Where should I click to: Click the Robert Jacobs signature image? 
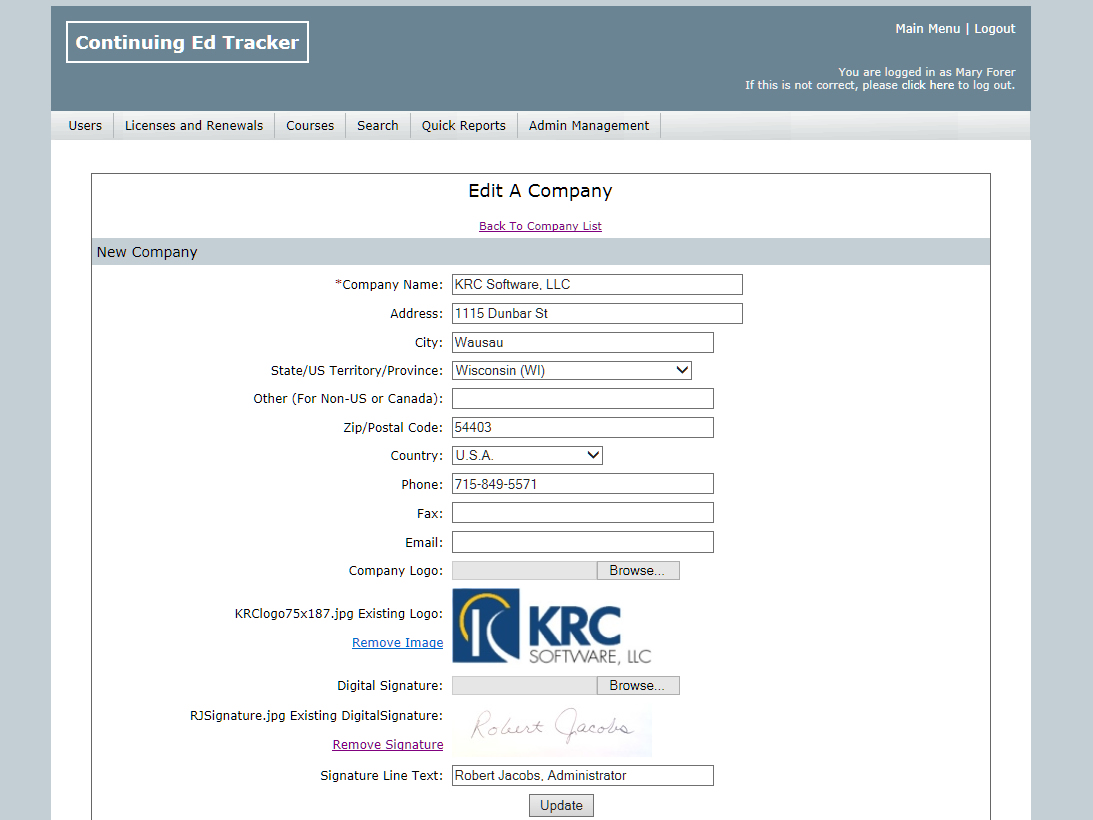pos(552,729)
